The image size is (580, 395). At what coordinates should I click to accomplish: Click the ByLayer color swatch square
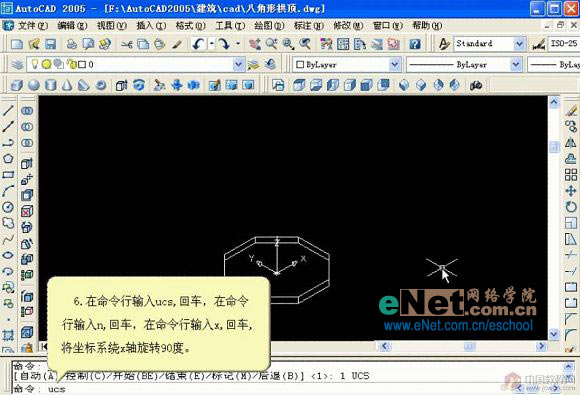pos(300,65)
